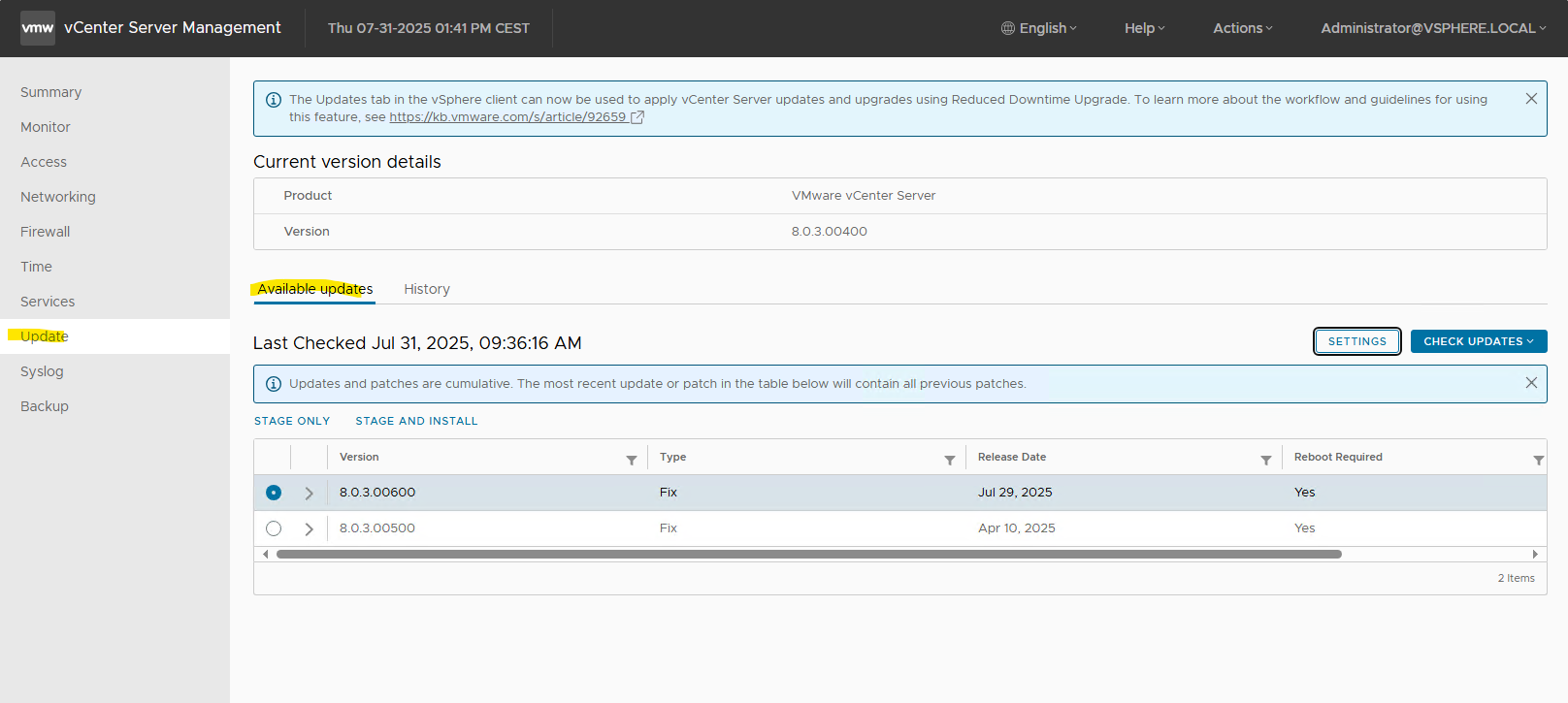Open Administrator@VSPHERE.LOCAL user menu
This screenshot has height=703, width=1568.
1434,28
